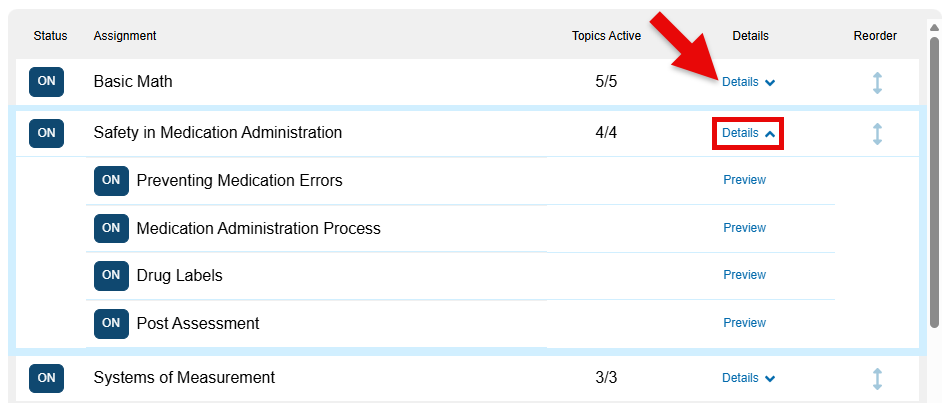This screenshot has width=952, height=403.
Task: Toggle Safety in Medication Administration ON switch
Action: pos(46,133)
